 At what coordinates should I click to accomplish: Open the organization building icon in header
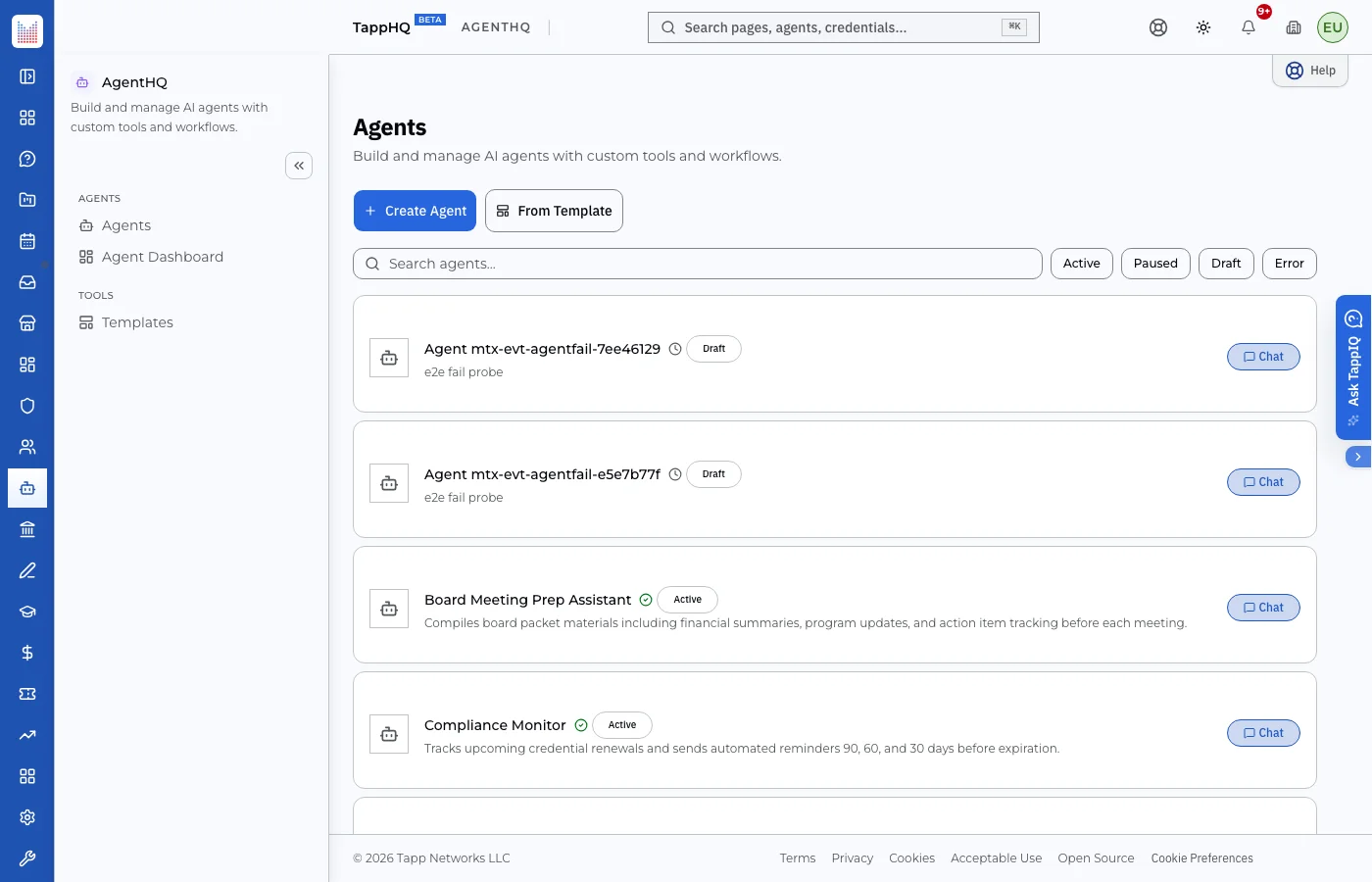[1294, 27]
